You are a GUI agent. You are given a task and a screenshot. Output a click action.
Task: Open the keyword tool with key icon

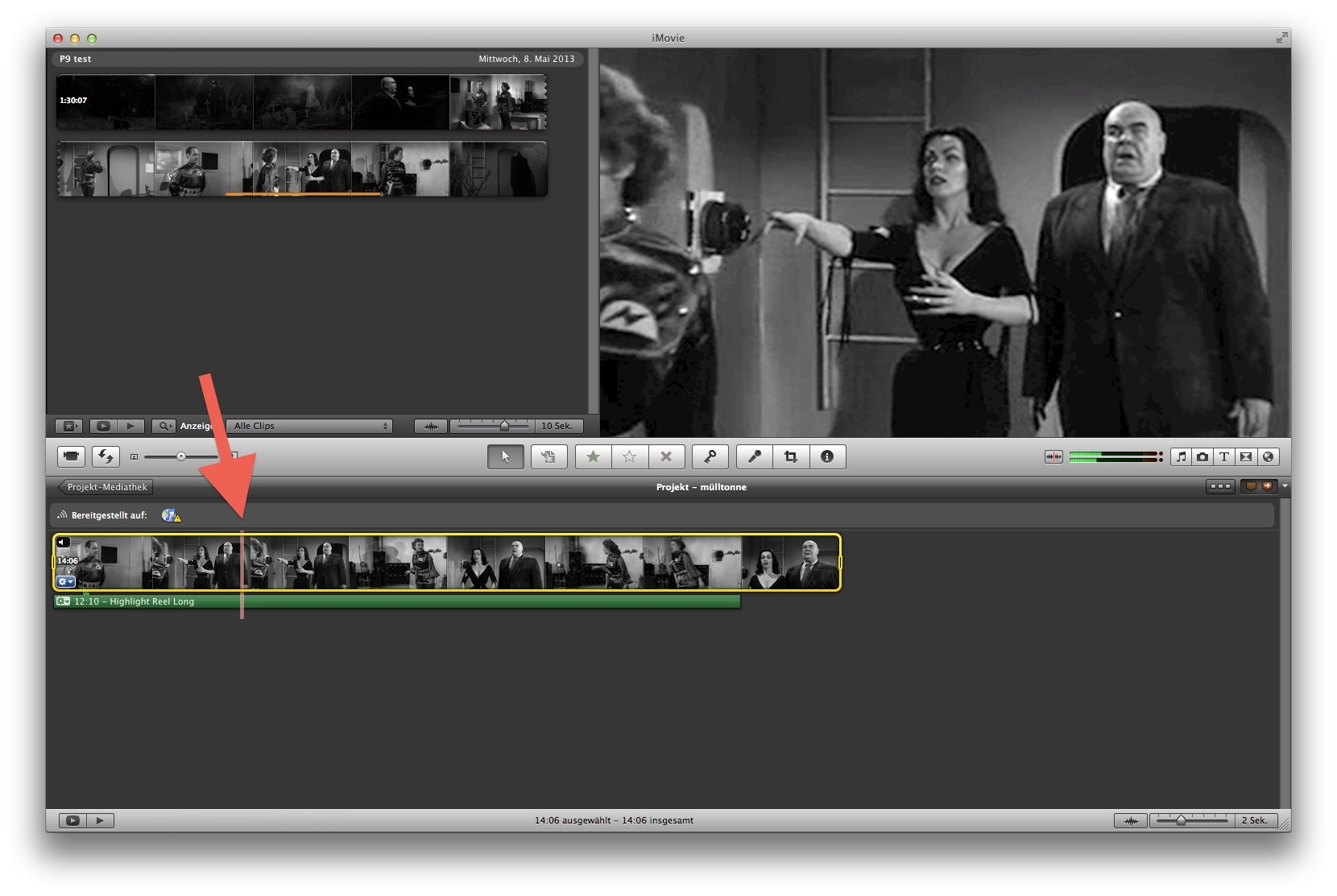710,456
